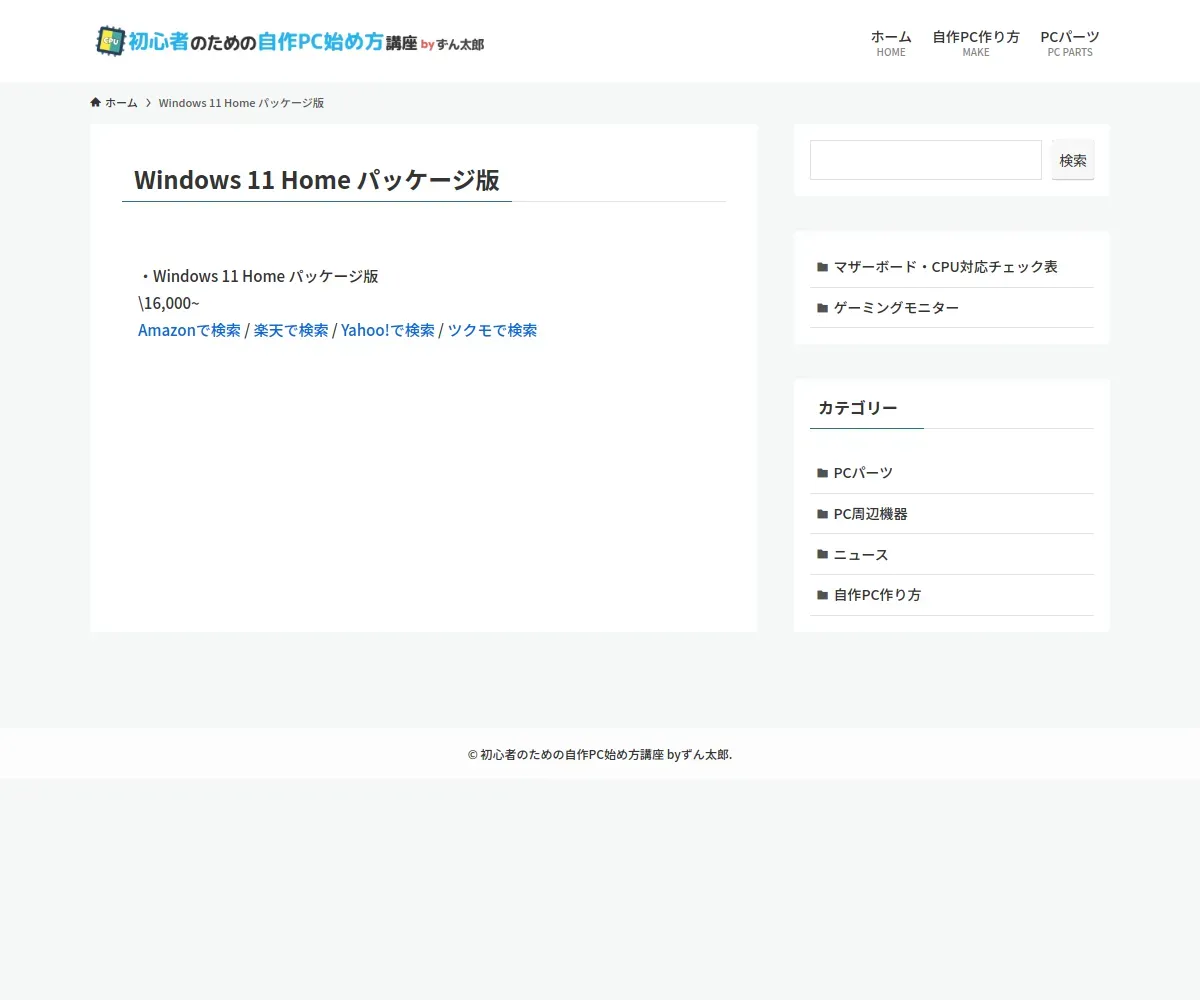Click the Windows 11 Home パッケージ版 page heading
Image resolution: width=1200 pixels, height=1000 pixels.
coord(317,180)
